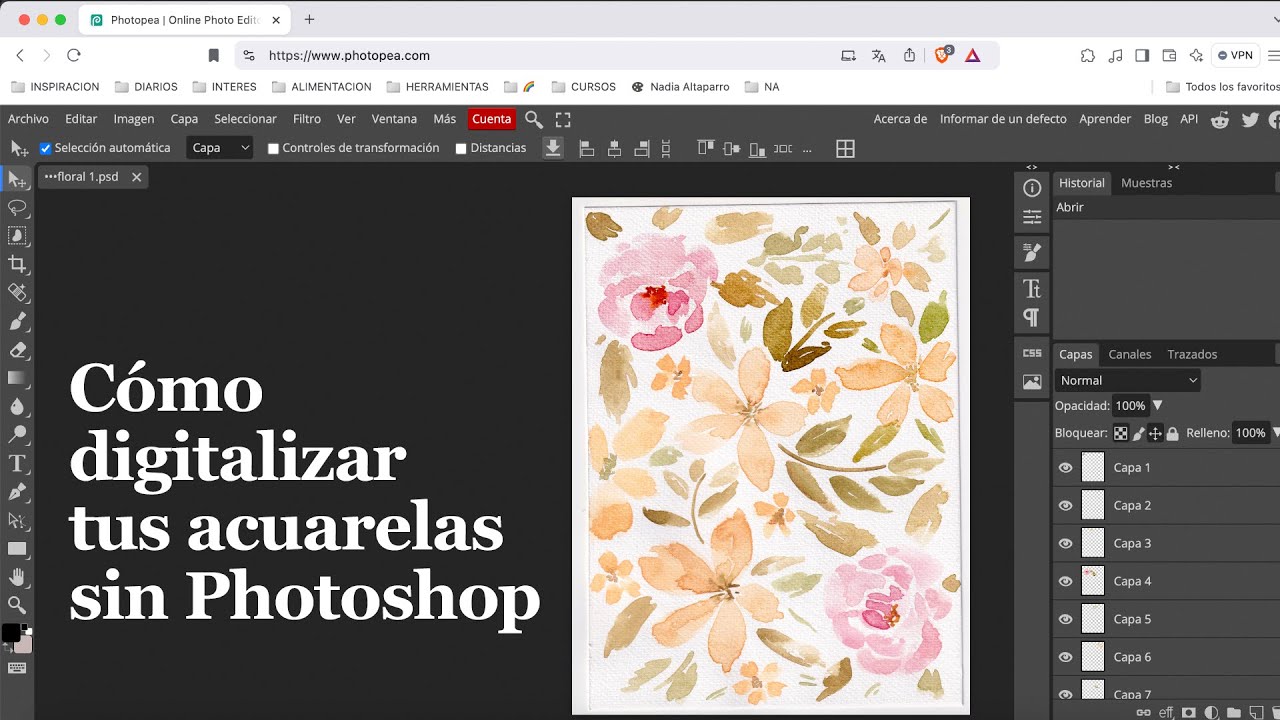Expand the Relleno slider arrow
This screenshot has height=720, width=1280.
click(x=1276, y=433)
